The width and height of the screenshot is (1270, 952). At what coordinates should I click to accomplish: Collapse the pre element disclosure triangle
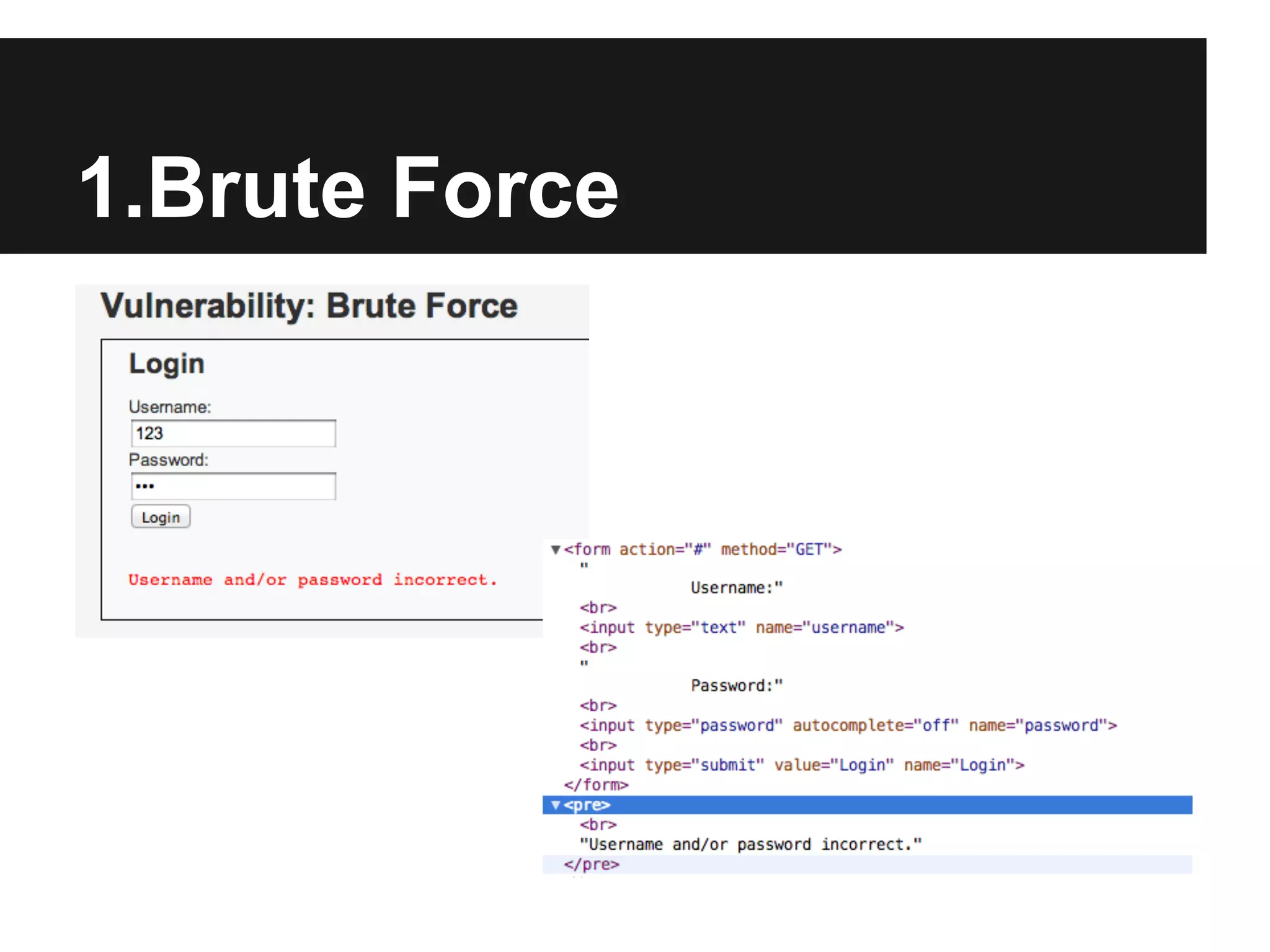click(556, 805)
